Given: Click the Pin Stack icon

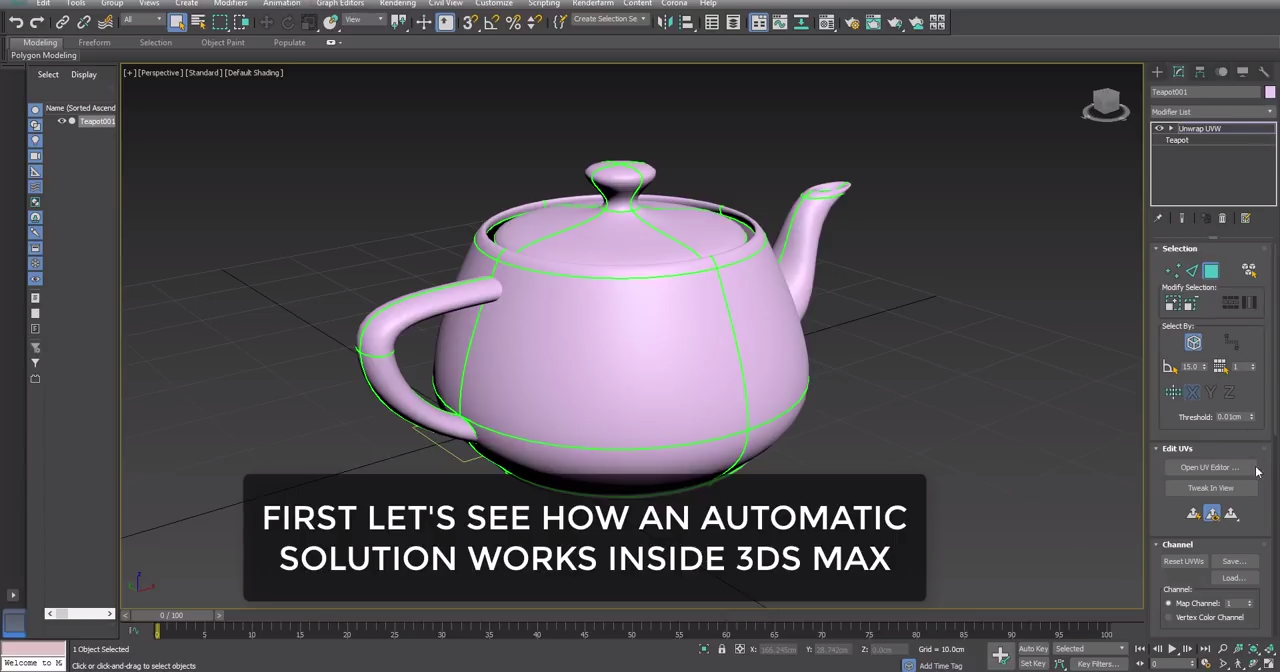Looking at the screenshot, I should (x=1159, y=218).
